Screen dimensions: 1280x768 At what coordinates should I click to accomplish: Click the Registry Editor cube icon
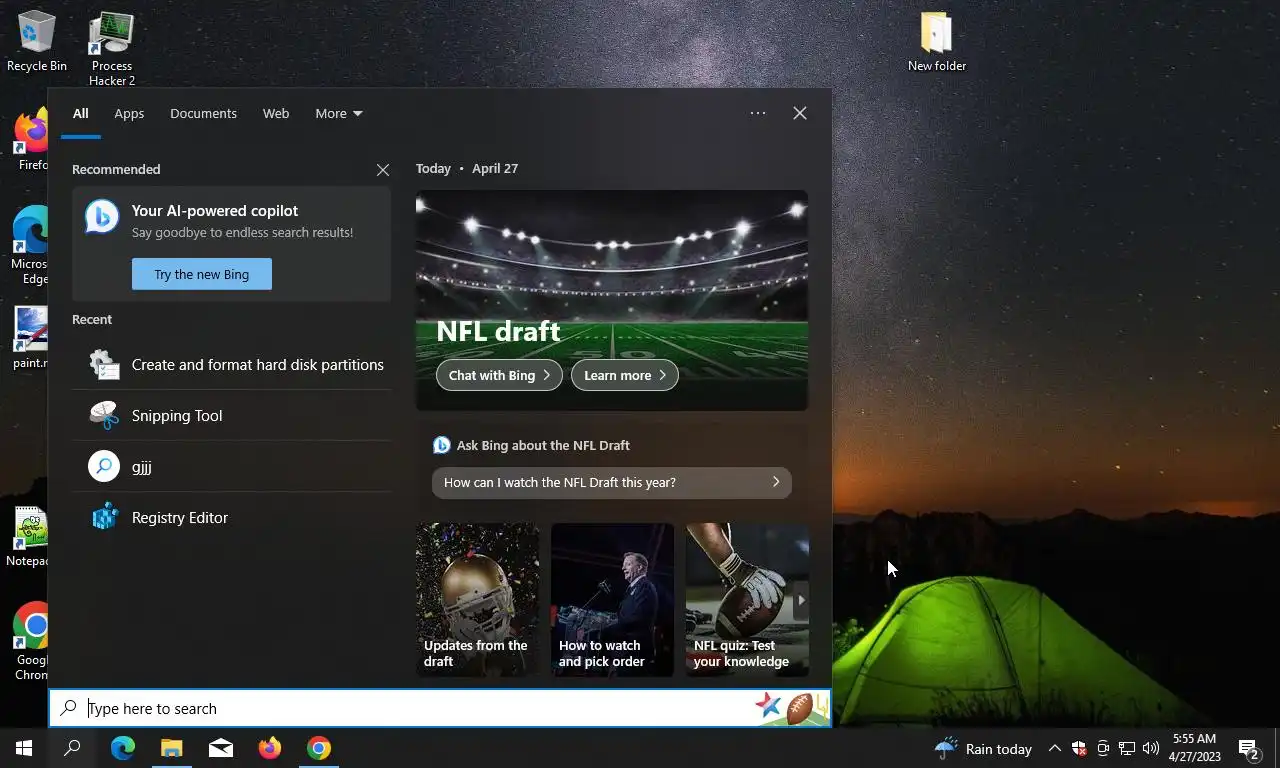[104, 518]
